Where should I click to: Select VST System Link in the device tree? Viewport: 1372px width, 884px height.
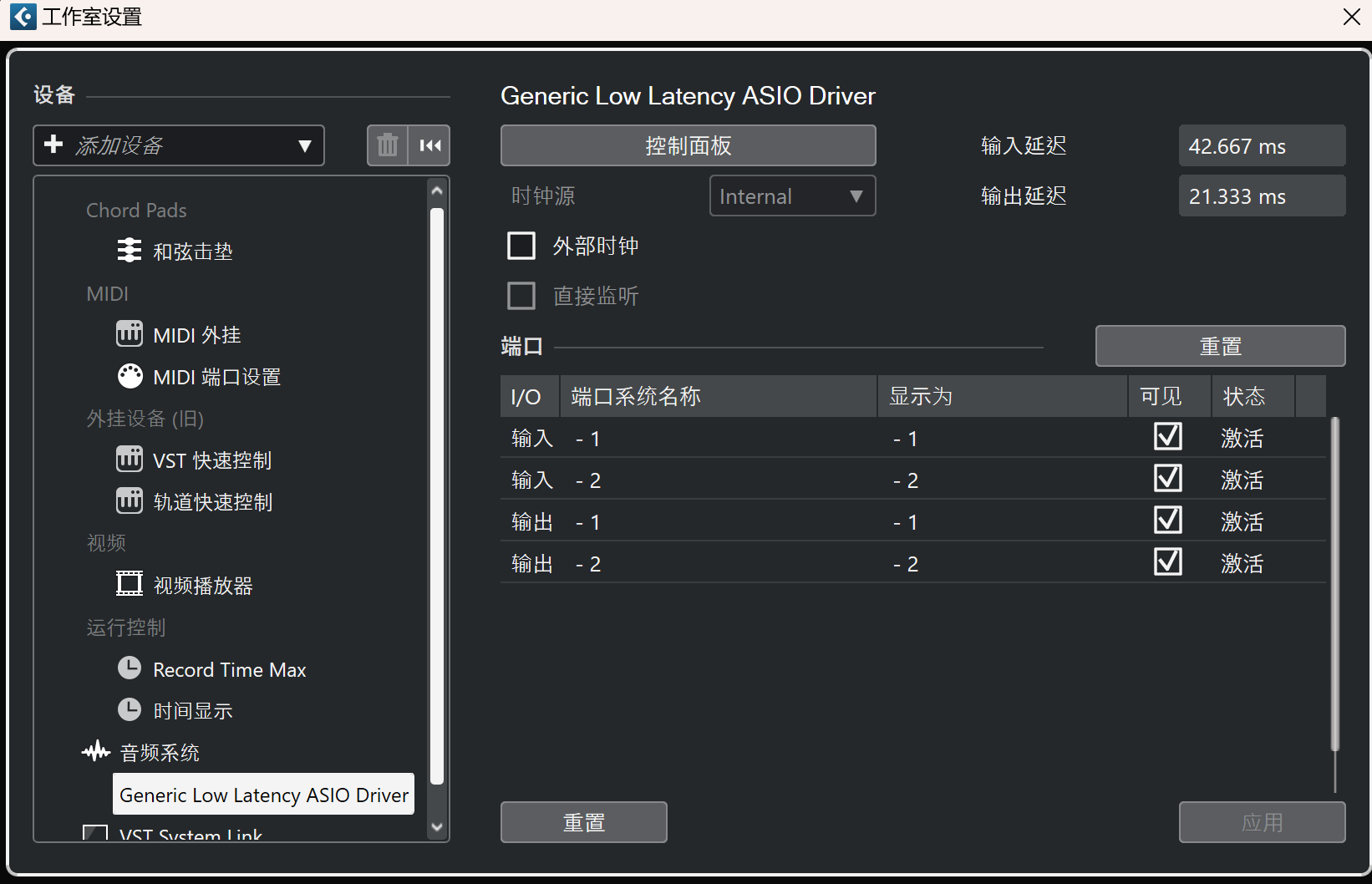coord(191,834)
